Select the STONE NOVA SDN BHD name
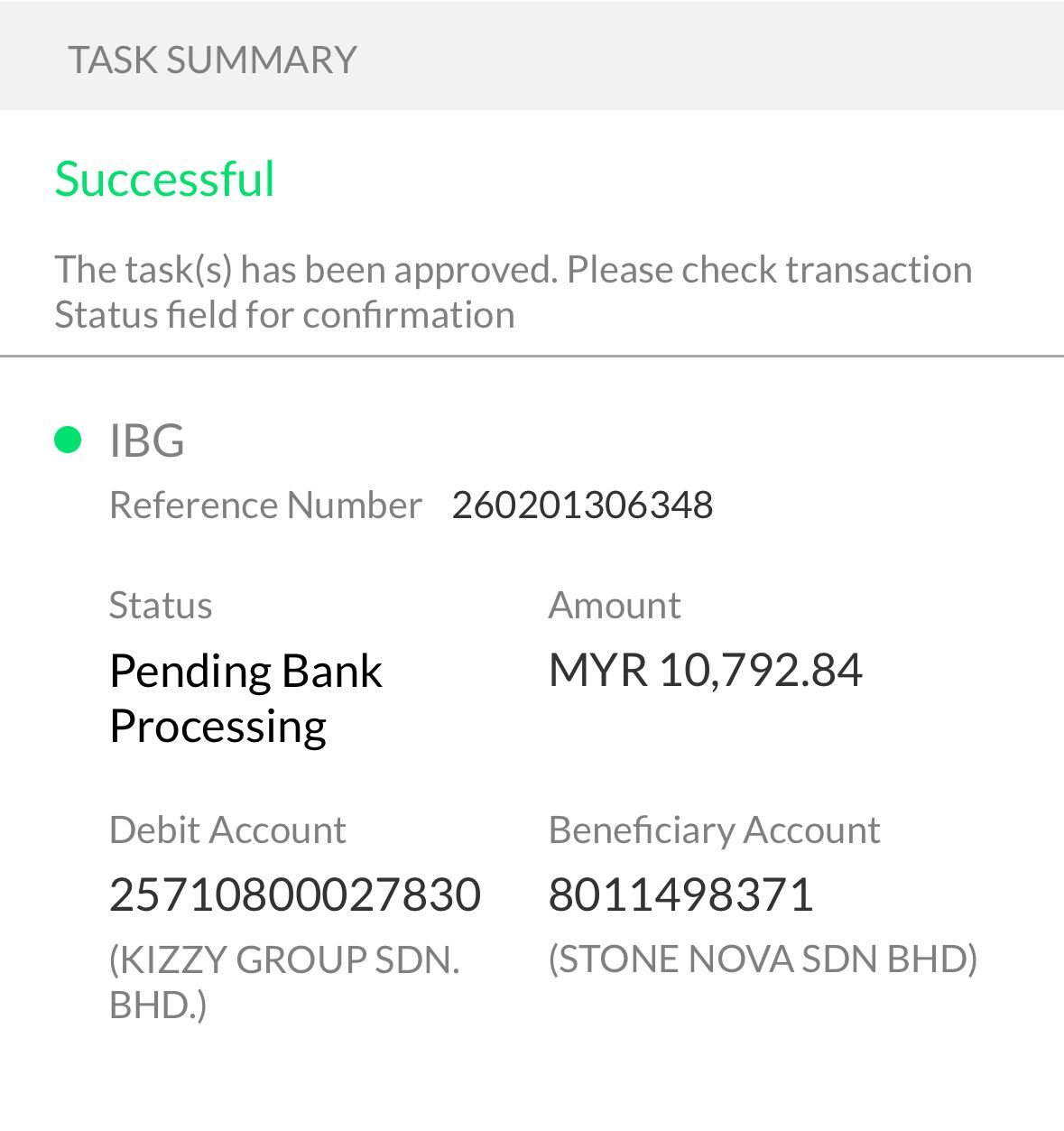This screenshot has width=1064, height=1131. point(763,959)
